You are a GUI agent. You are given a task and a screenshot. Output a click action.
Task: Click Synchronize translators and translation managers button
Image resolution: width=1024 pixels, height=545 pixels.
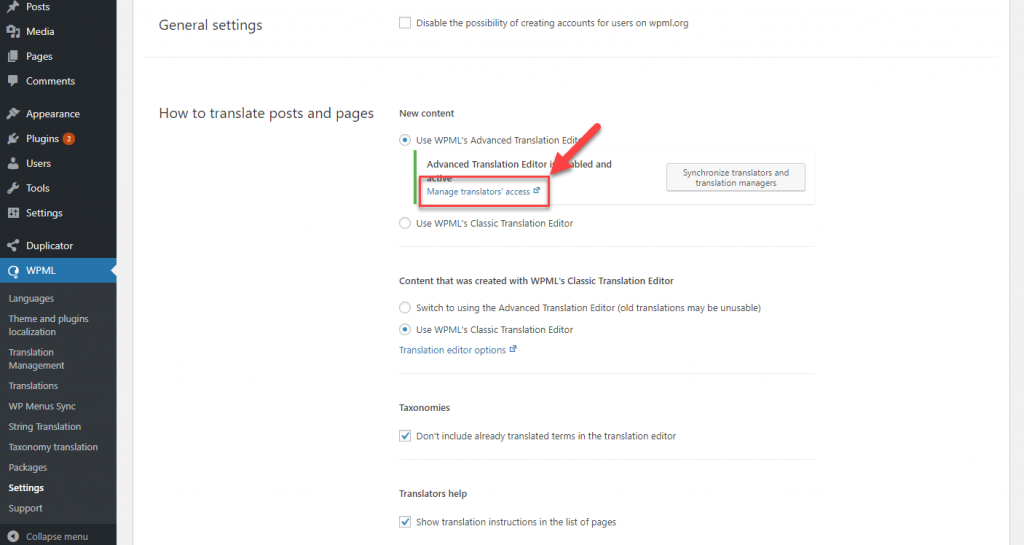735,178
